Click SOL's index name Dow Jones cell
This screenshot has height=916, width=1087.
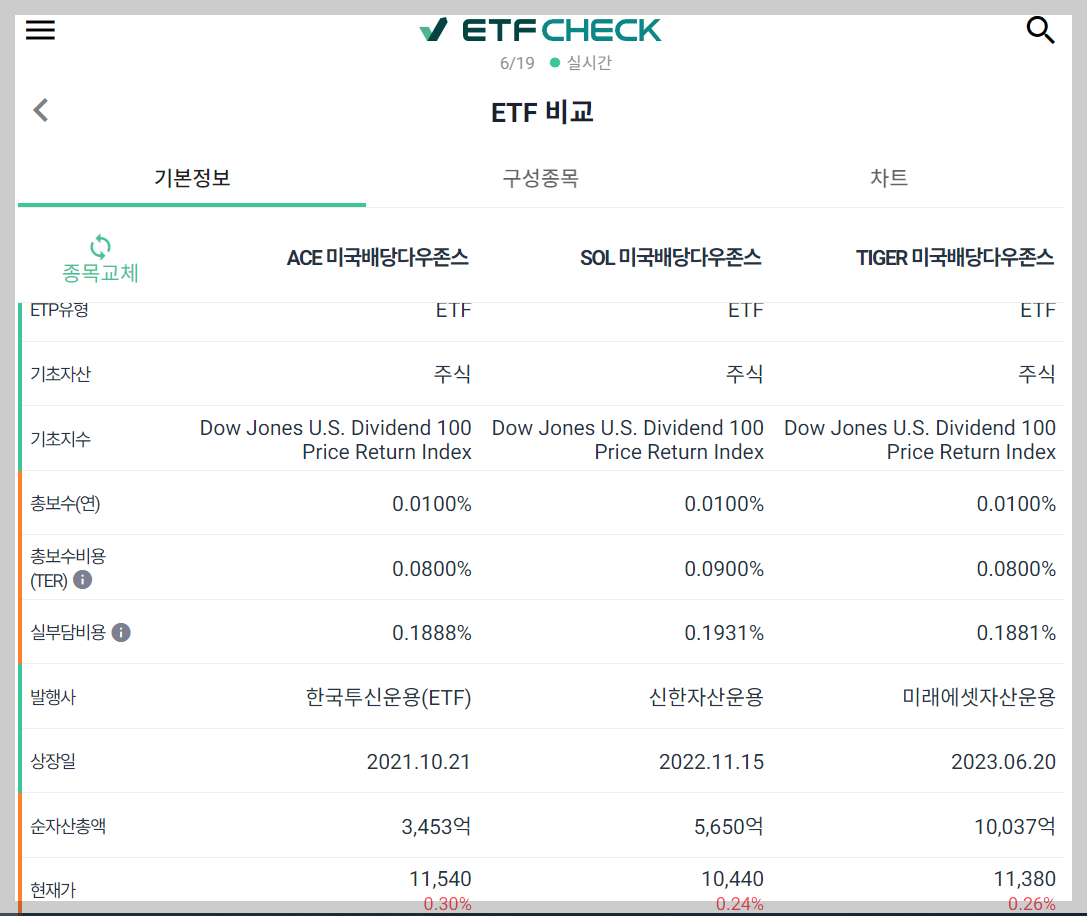pyautogui.click(x=627, y=440)
